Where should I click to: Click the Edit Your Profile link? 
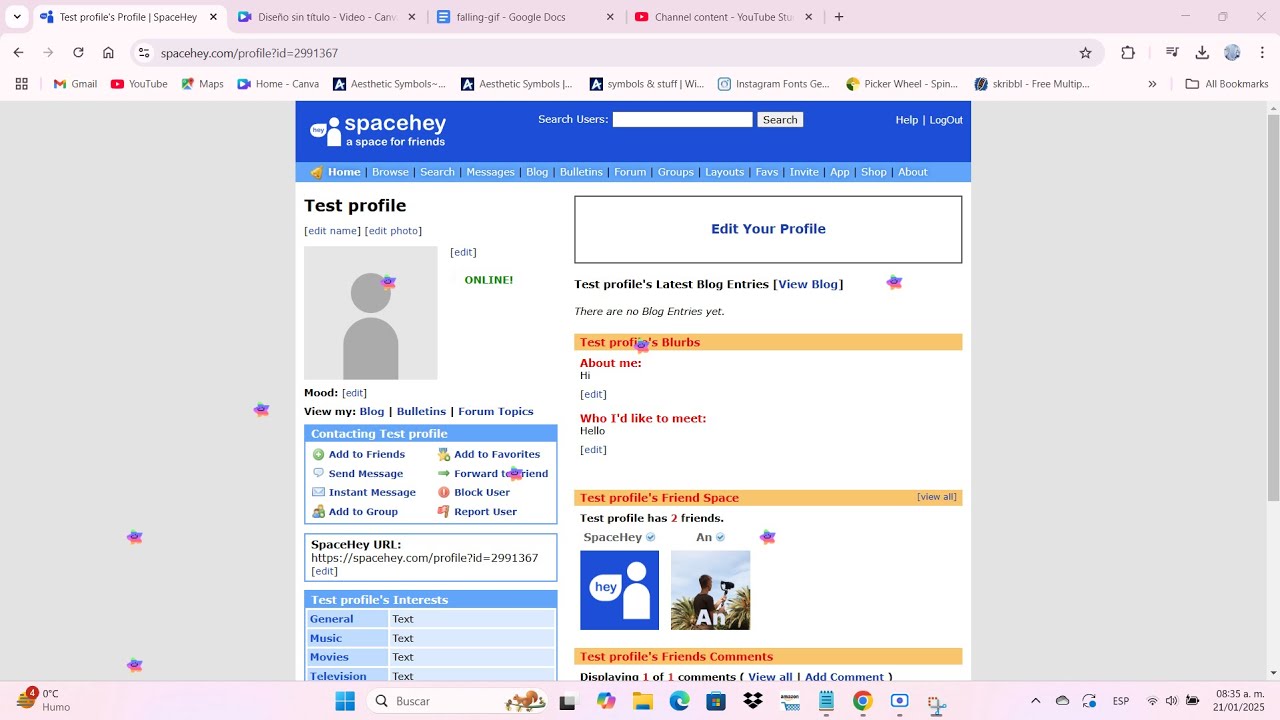768,229
